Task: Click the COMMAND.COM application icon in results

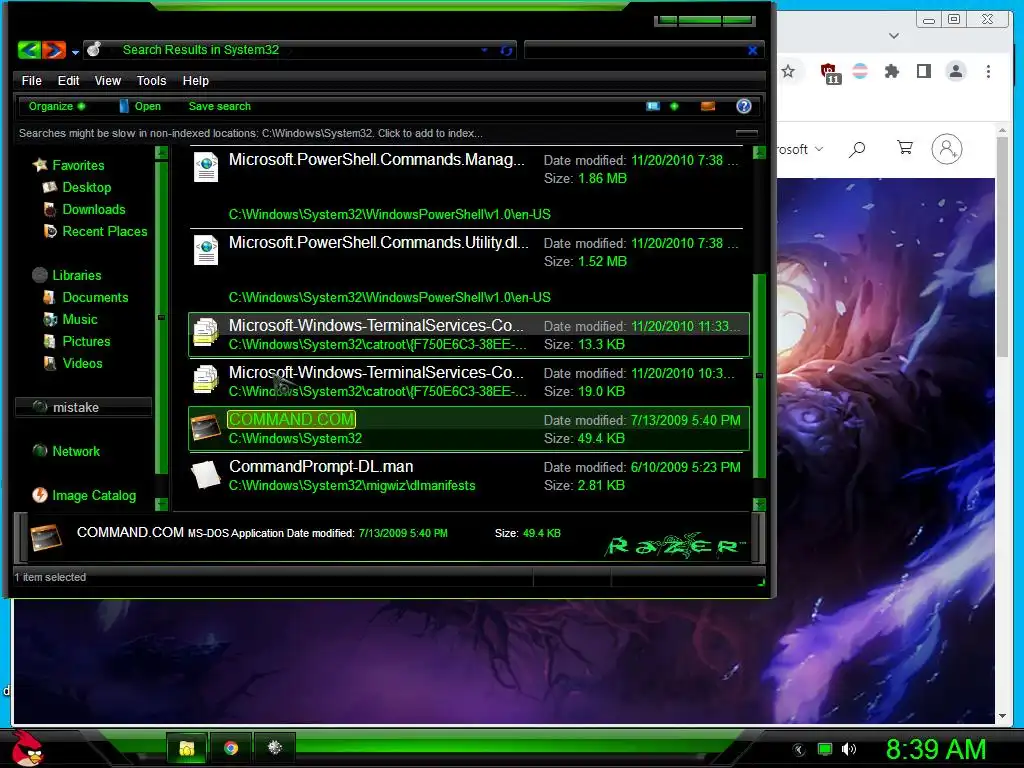Action: point(206,428)
